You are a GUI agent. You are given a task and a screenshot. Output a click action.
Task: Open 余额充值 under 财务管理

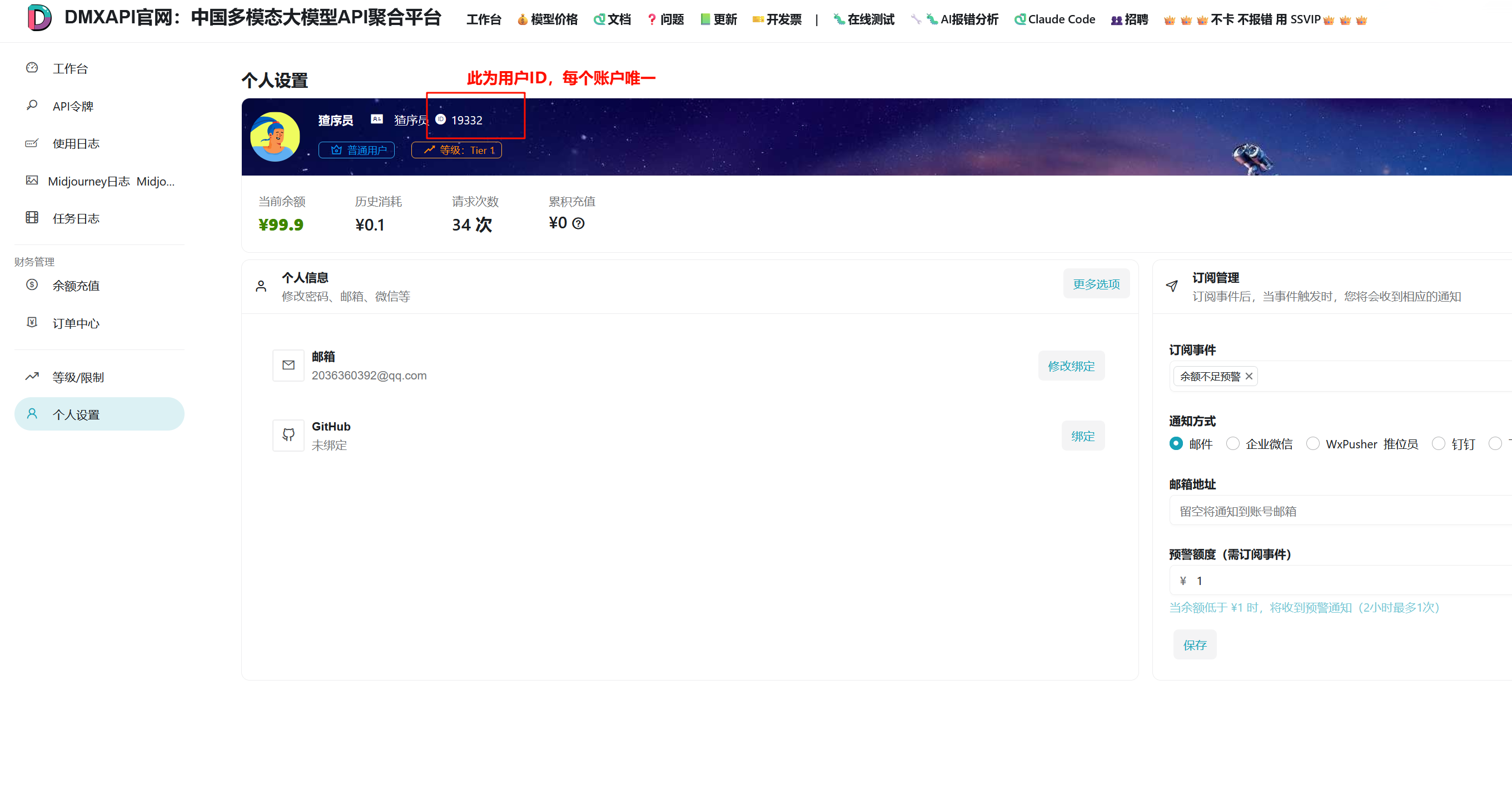[75, 286]
